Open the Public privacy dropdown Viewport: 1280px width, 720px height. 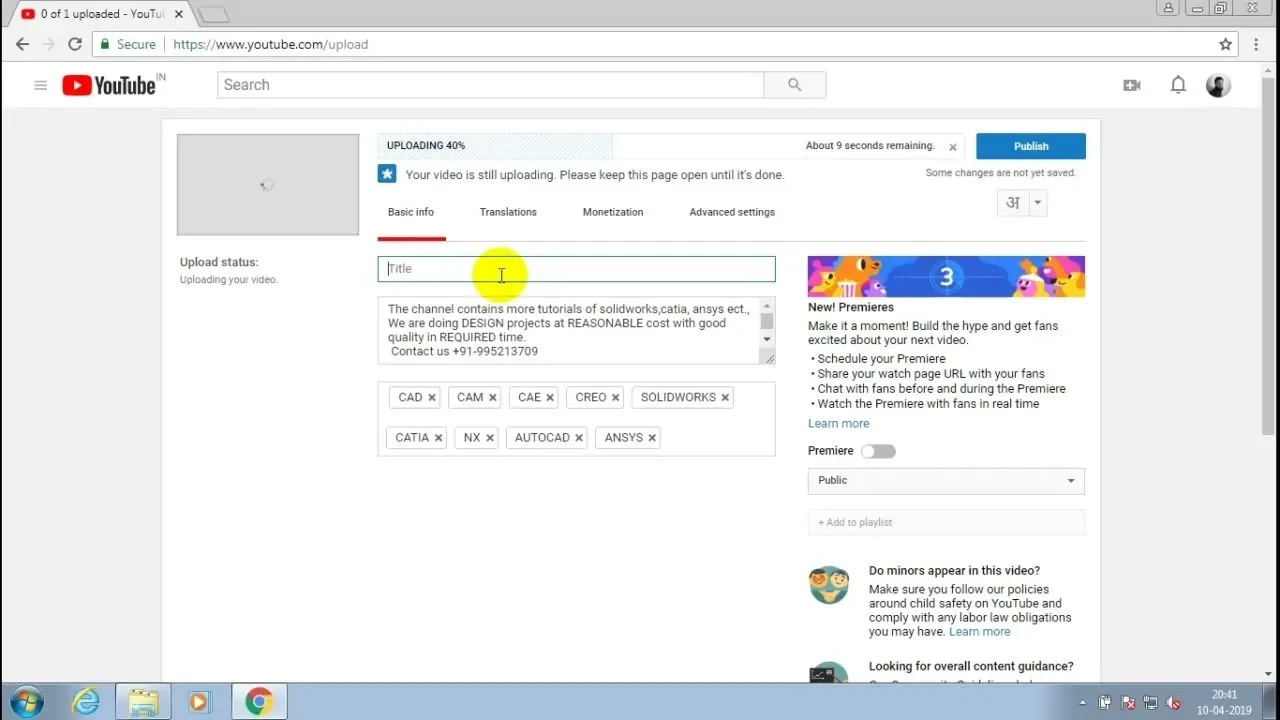coord(946,481)
